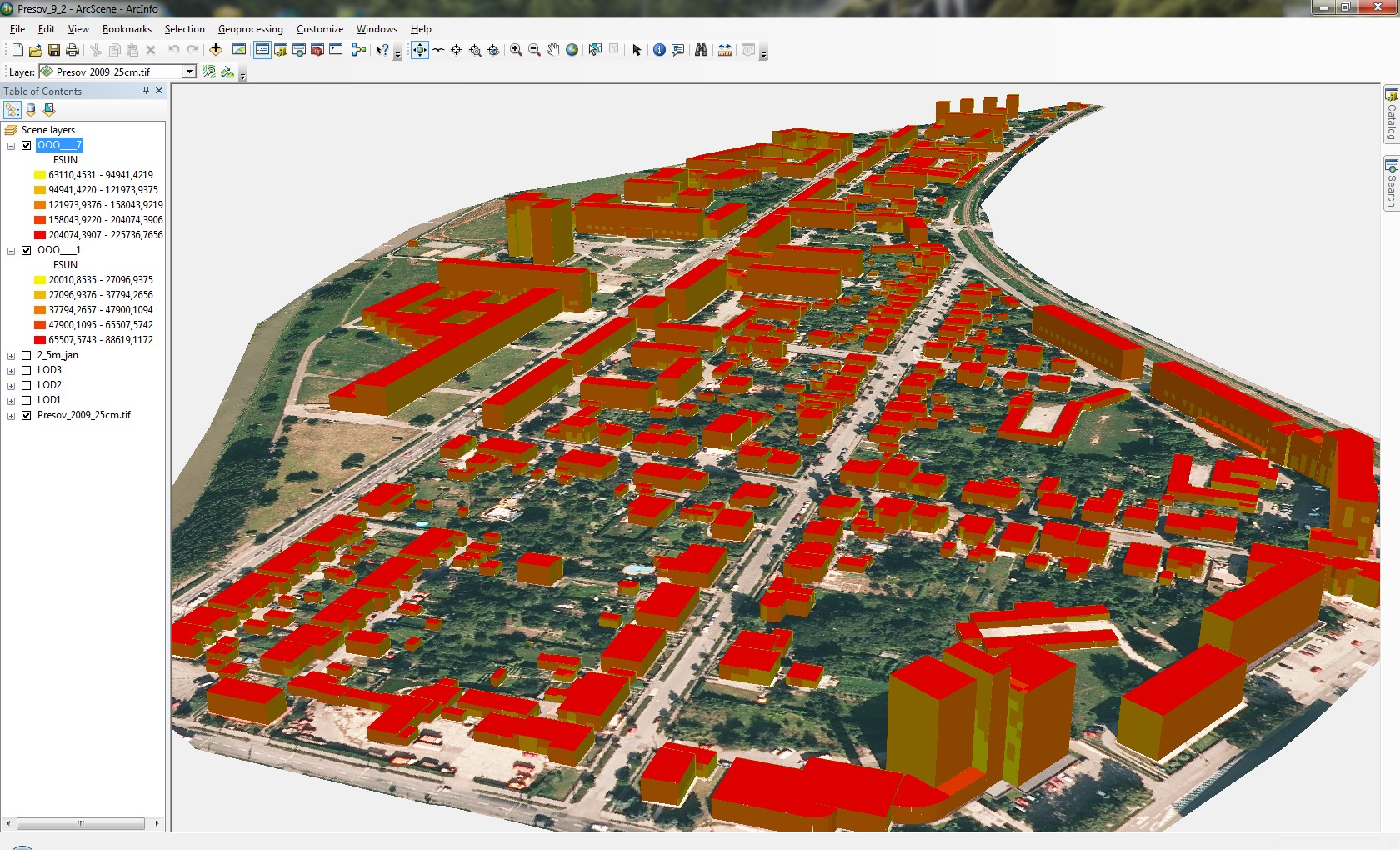Image resolution: width=1400 pixels, height=850 pixels.
Task: Switch to List By Visibility view
Action: pos(49,110)
